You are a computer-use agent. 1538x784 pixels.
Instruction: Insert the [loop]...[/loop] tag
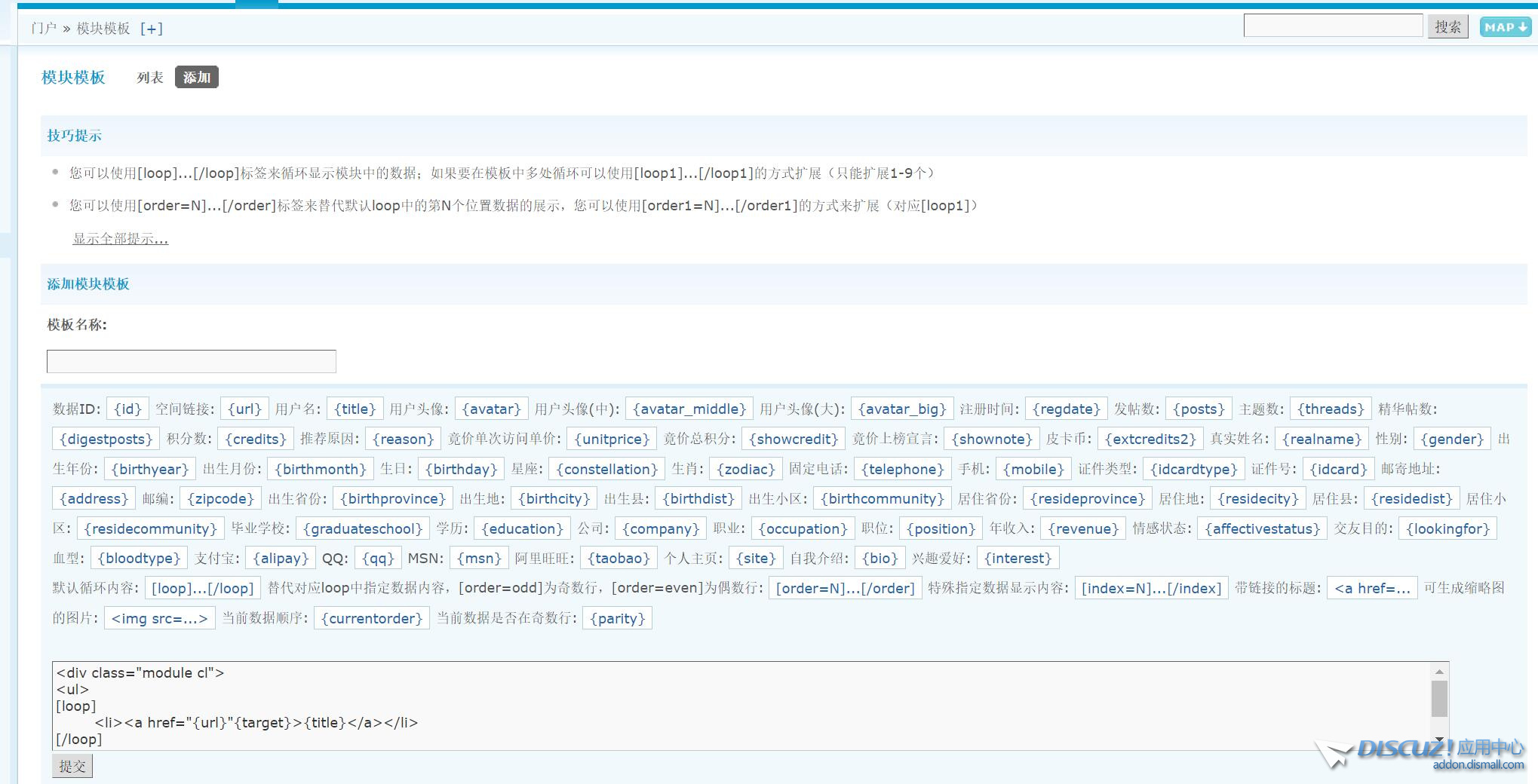pyautogui.click(x=203, y=589)
